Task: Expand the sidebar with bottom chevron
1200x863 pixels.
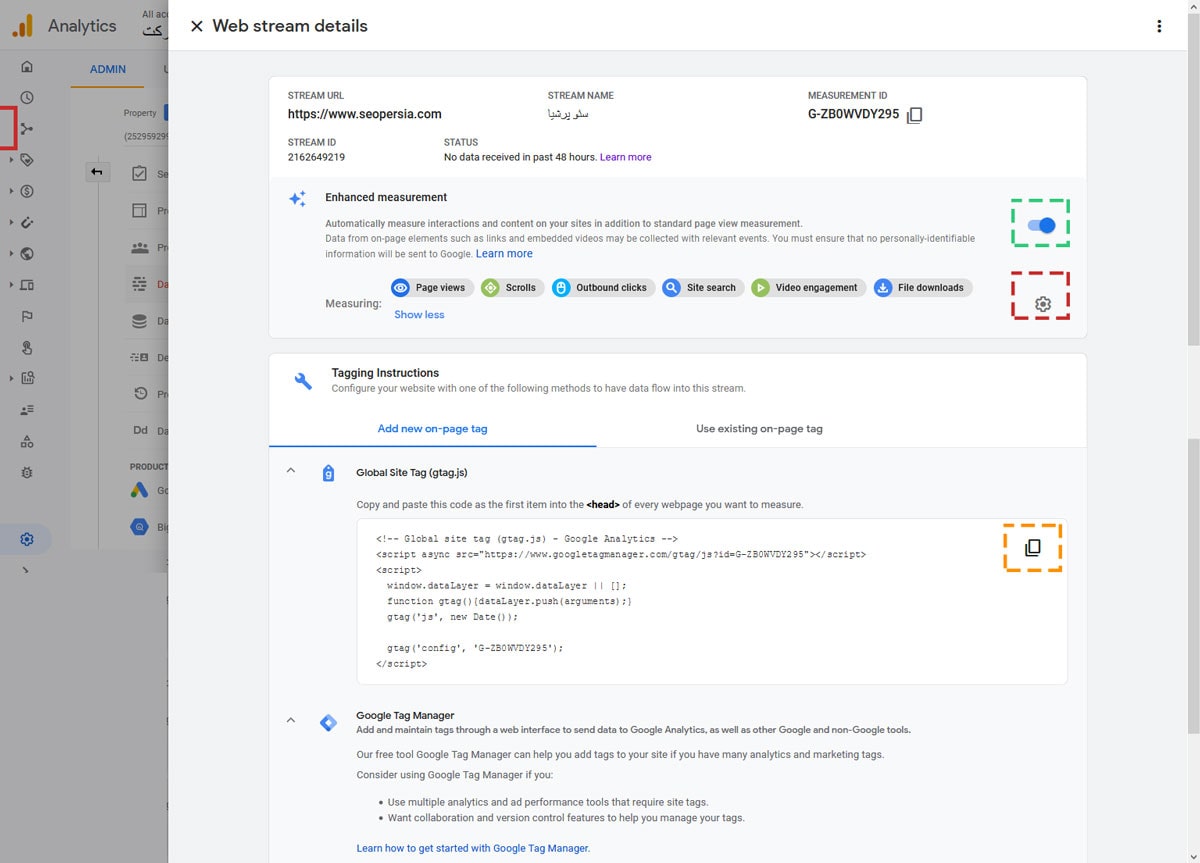Action: click(25, 570)
